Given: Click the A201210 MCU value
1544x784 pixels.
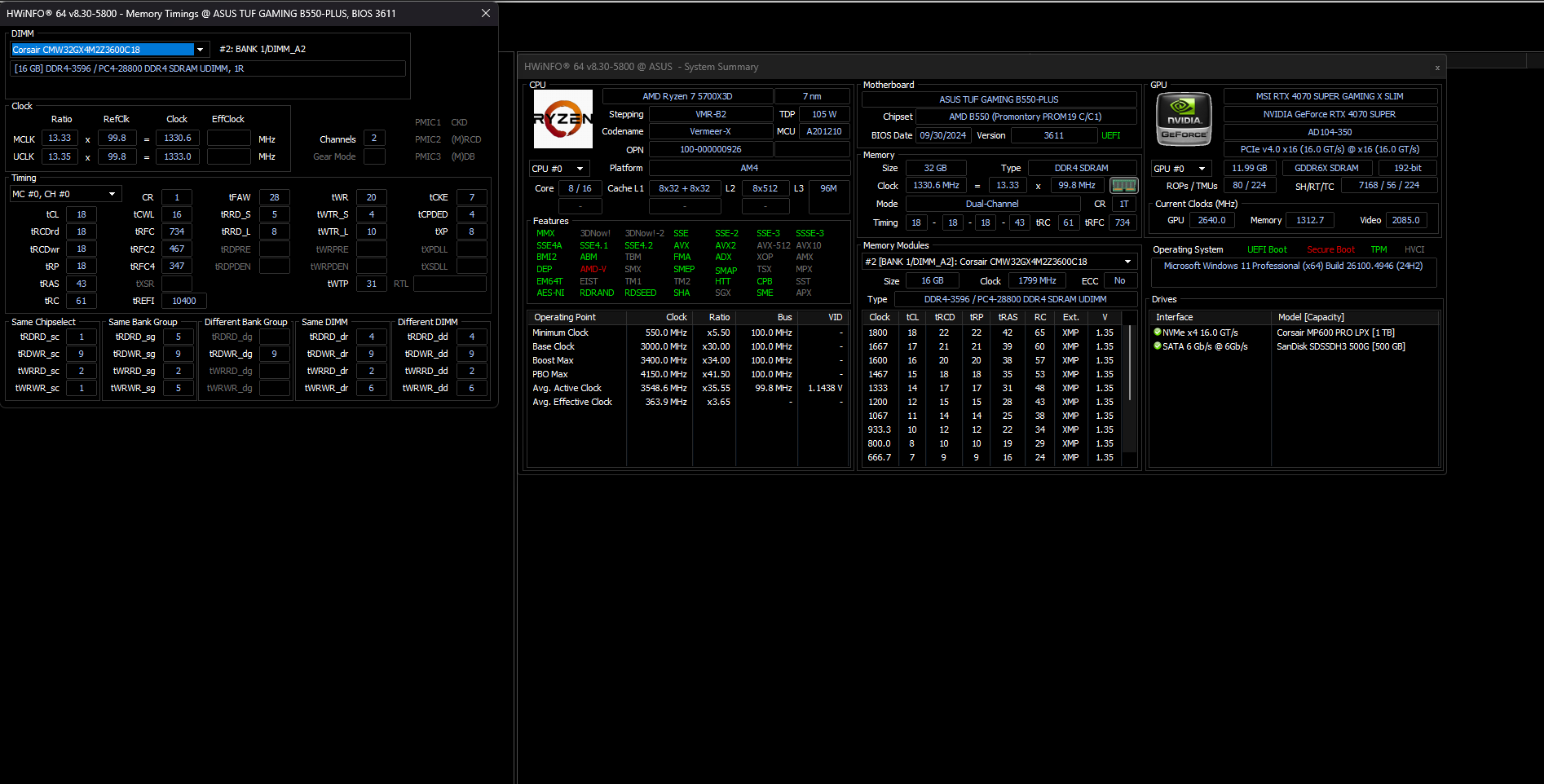Looking at the screenshot, I should (x=824, y=131).
